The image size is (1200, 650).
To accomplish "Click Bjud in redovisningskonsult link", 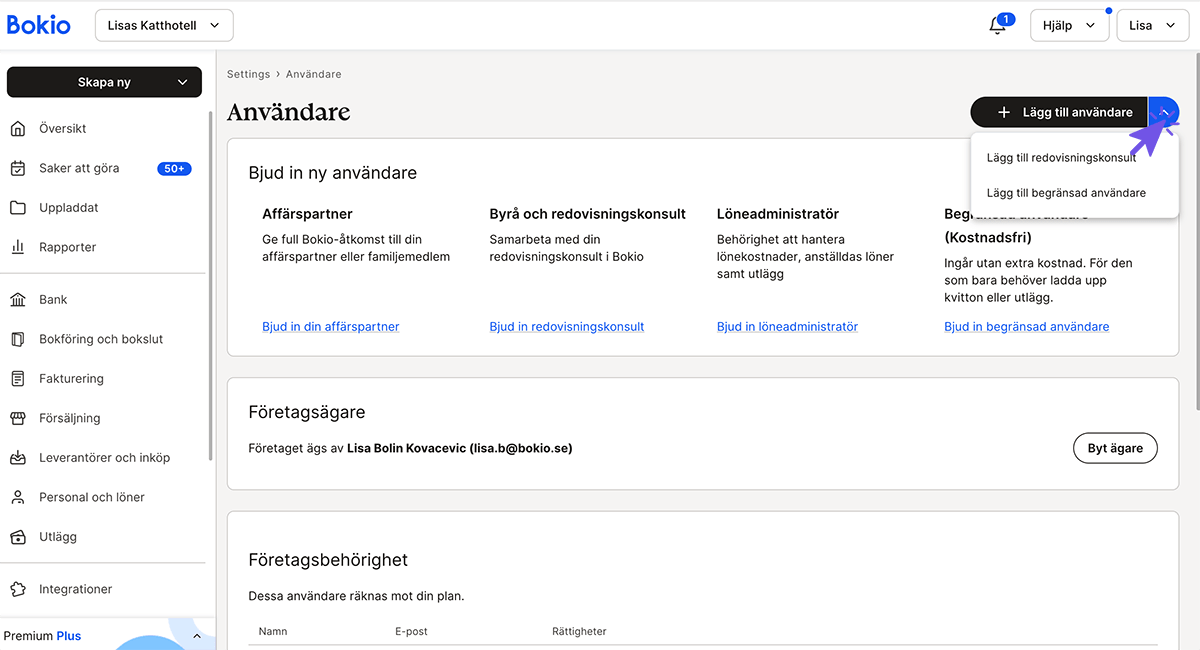I will (567, 326).
